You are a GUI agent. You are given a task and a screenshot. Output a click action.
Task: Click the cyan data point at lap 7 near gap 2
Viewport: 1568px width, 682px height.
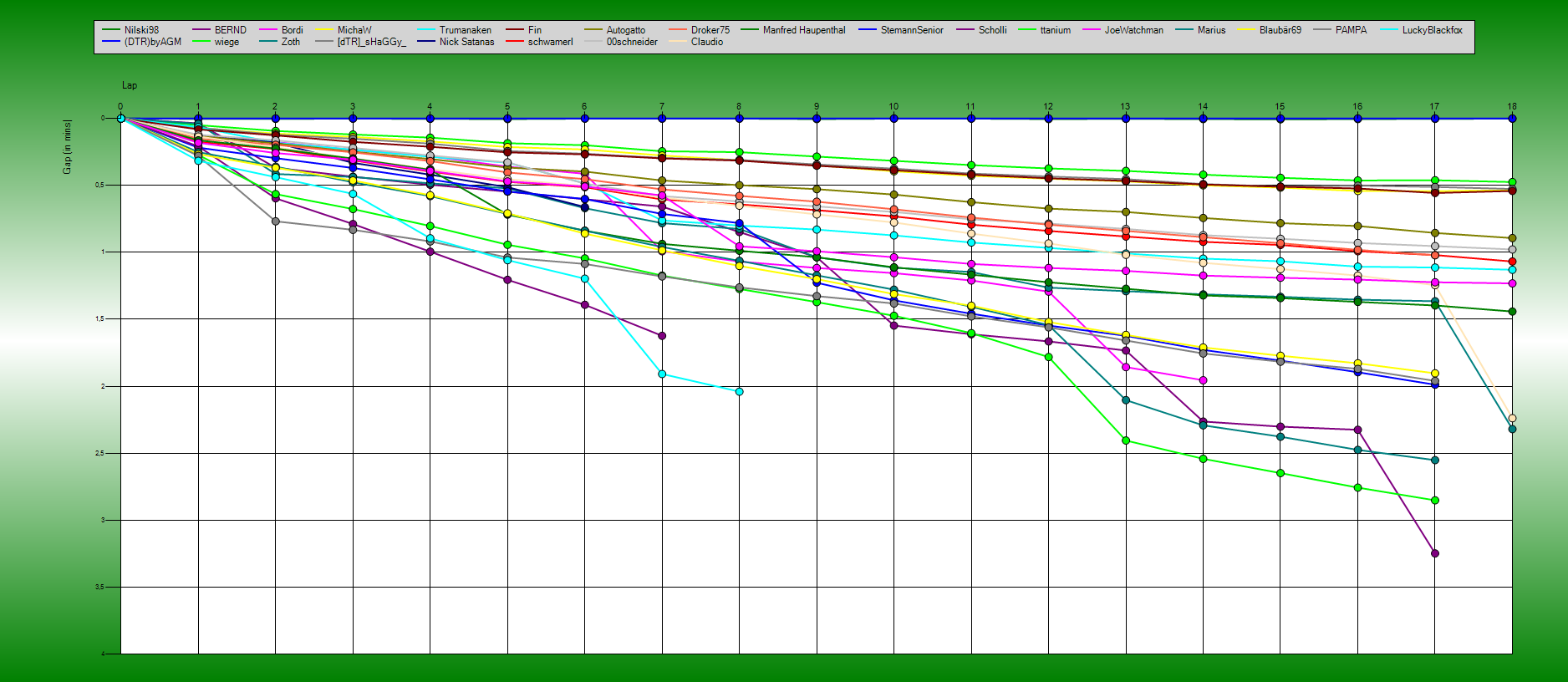[x=662, y=374]
